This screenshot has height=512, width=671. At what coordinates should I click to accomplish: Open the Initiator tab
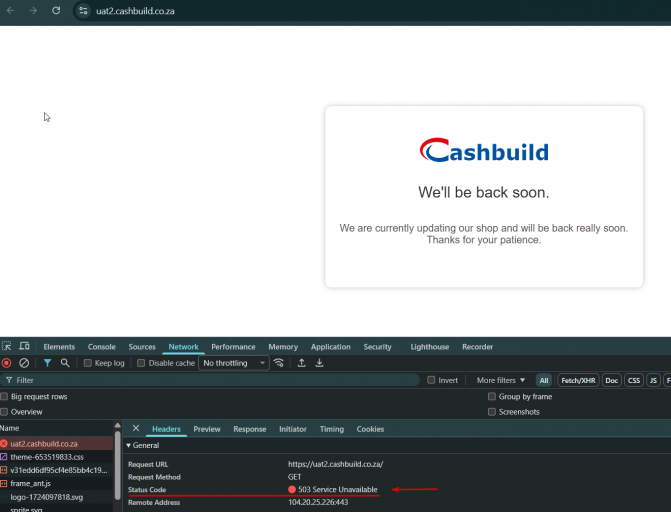coord(293,429)
